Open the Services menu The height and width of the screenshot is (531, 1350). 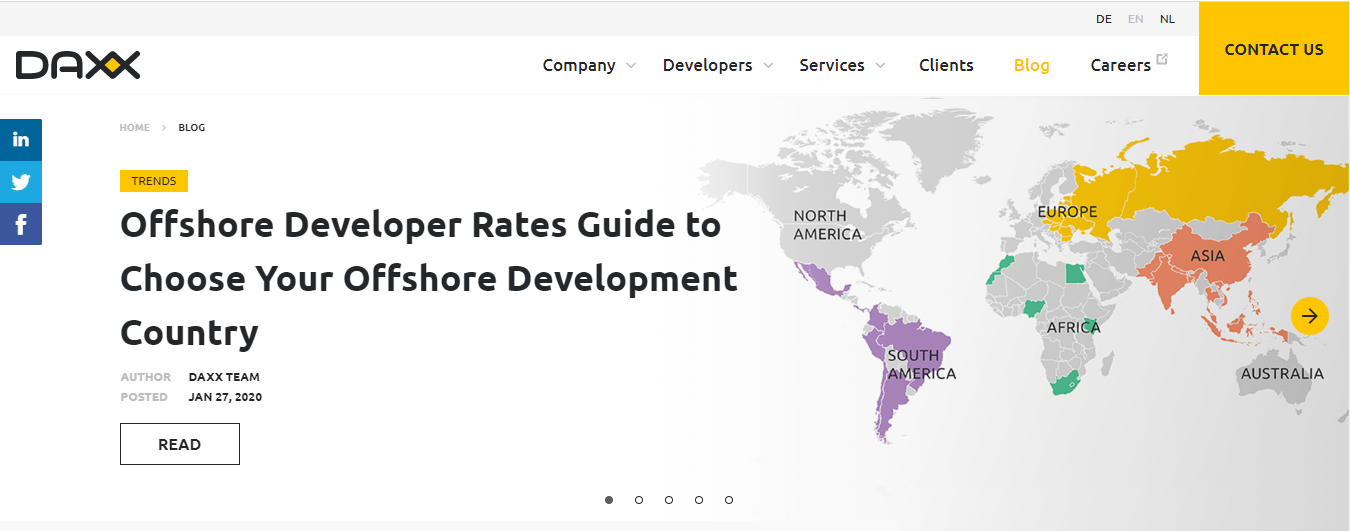click(832, 65)
